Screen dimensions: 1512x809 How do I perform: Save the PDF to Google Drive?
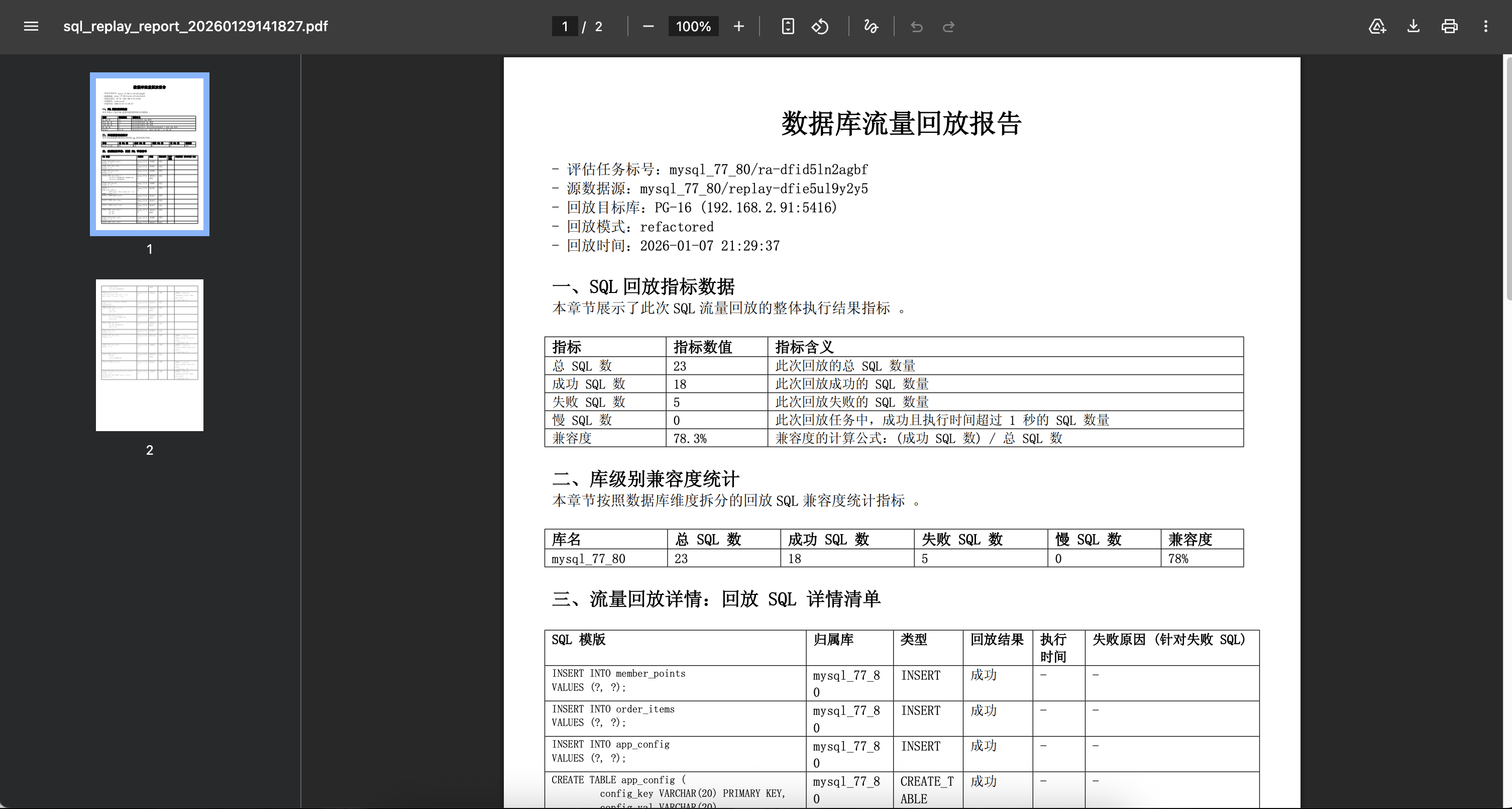(1377, 27)
